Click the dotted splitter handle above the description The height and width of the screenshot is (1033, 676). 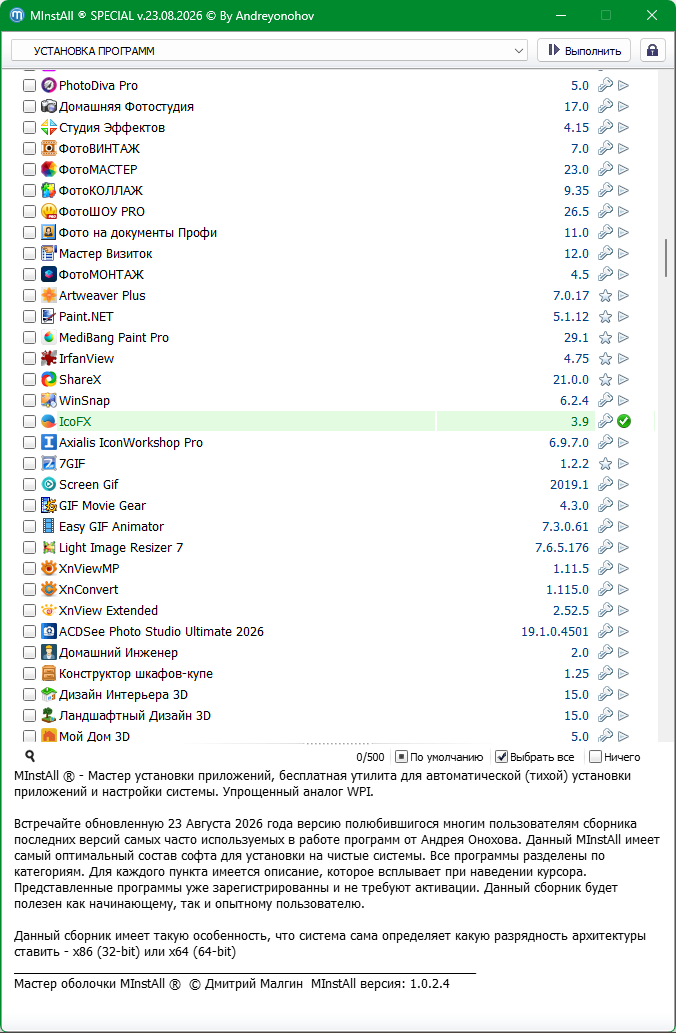pyautogui.click(x=338, y=744)
